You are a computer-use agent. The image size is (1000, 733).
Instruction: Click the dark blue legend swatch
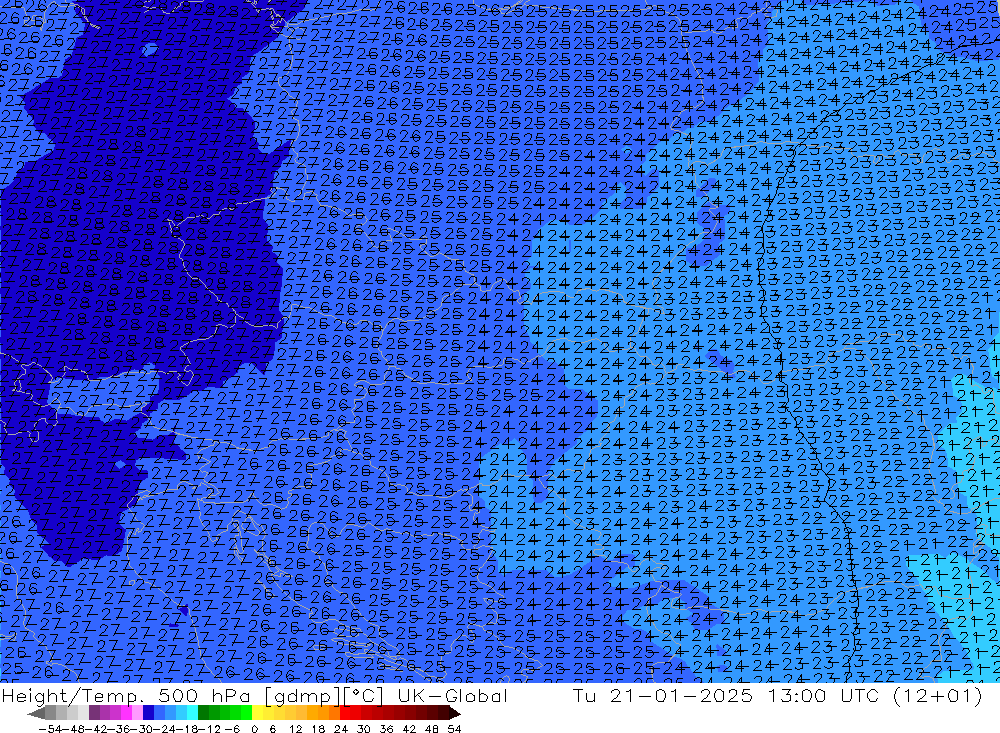click(x=148, y=713)
